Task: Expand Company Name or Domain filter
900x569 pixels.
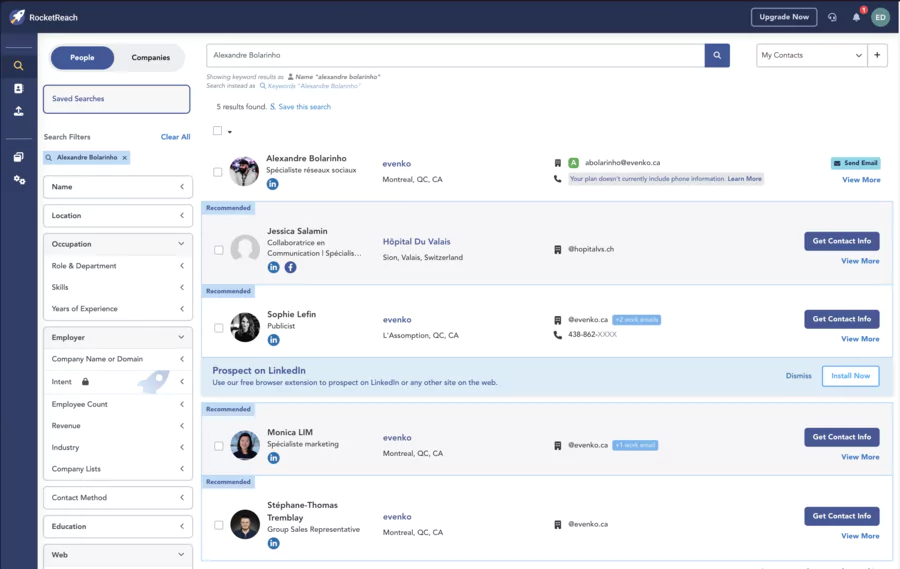Action: pyautogui.click(x=118, y=359)
